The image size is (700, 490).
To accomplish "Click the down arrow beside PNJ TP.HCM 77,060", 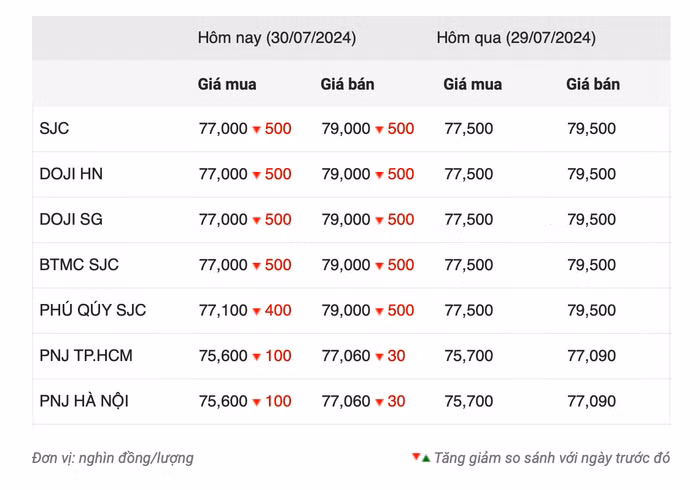I will point(380,357).
